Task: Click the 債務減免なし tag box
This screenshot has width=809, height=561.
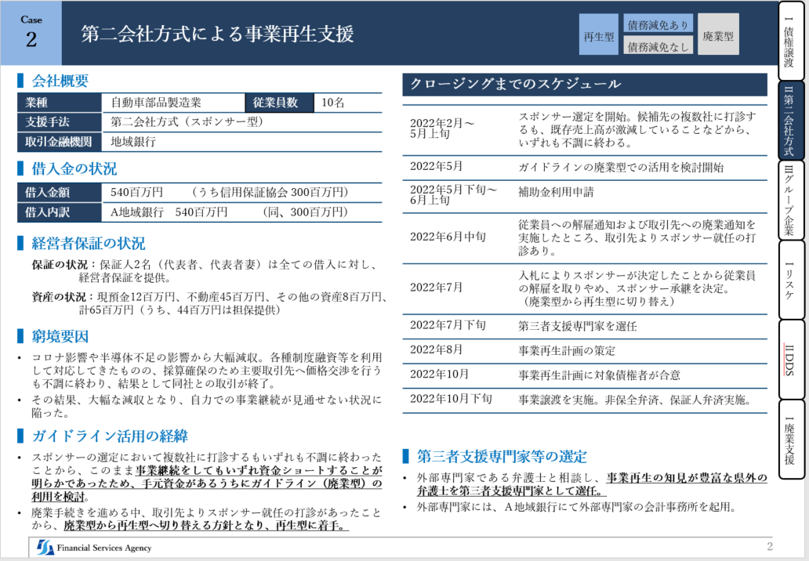Action: pos(658,45)
